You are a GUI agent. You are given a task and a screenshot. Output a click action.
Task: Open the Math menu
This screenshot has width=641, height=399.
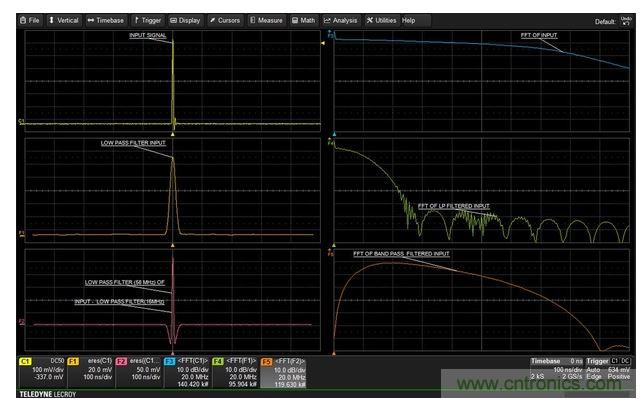(x=303, y=20)
